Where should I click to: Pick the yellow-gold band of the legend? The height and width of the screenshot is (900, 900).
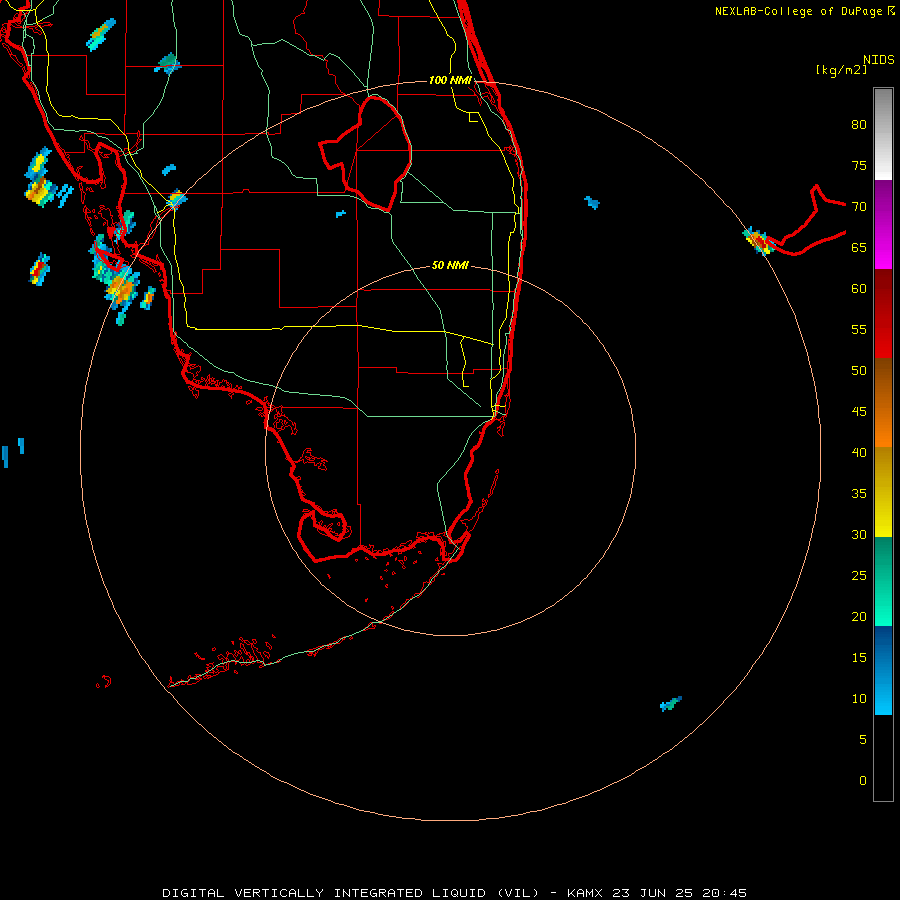tap(883, 492)
